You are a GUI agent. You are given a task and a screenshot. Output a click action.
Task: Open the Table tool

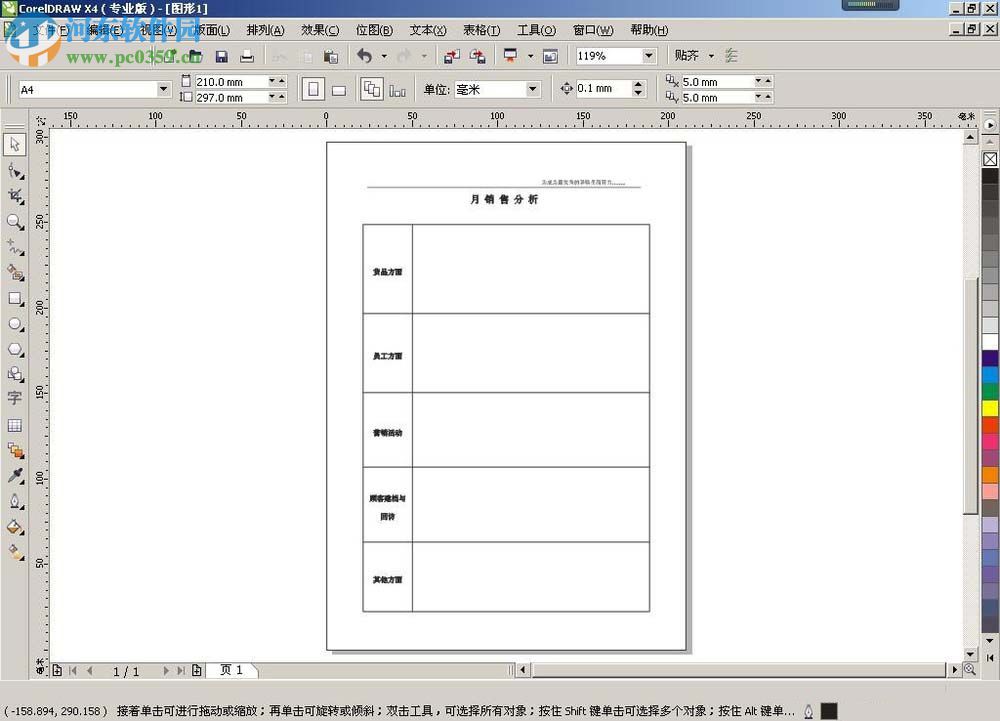(15, 423)
